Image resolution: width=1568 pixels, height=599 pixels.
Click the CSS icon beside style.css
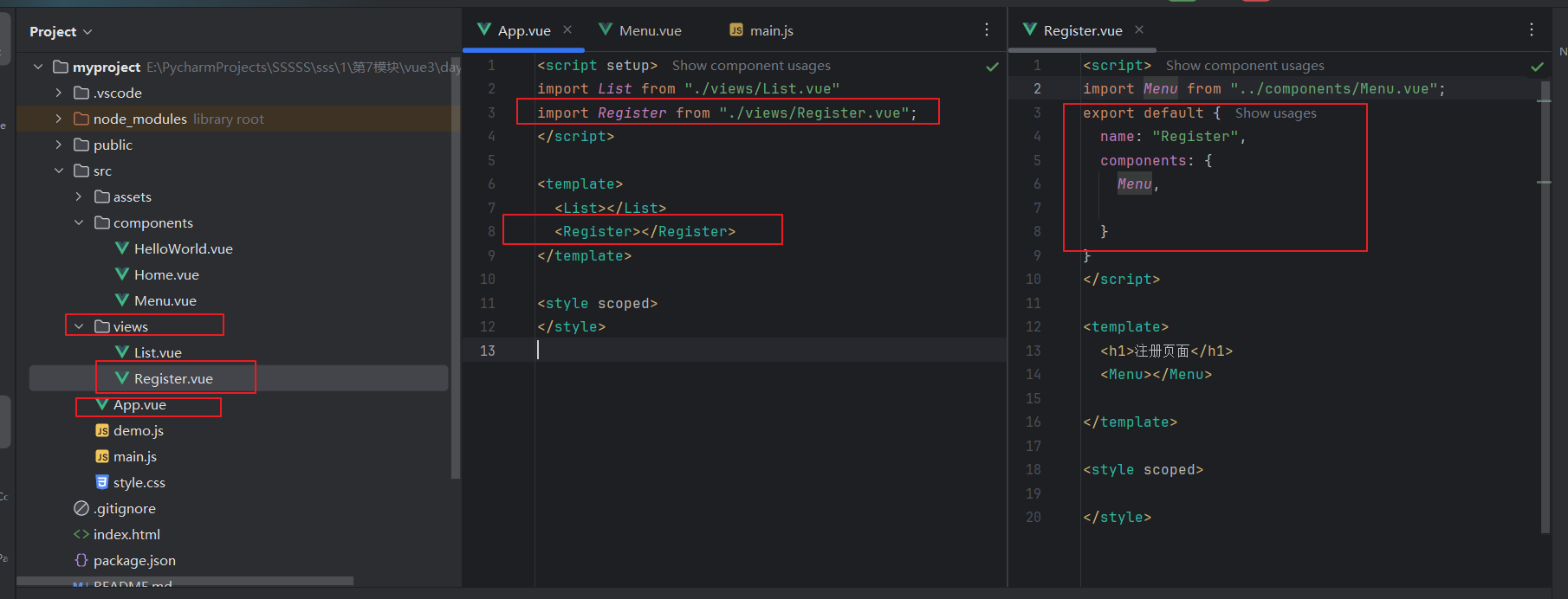[x=102, y=482]
